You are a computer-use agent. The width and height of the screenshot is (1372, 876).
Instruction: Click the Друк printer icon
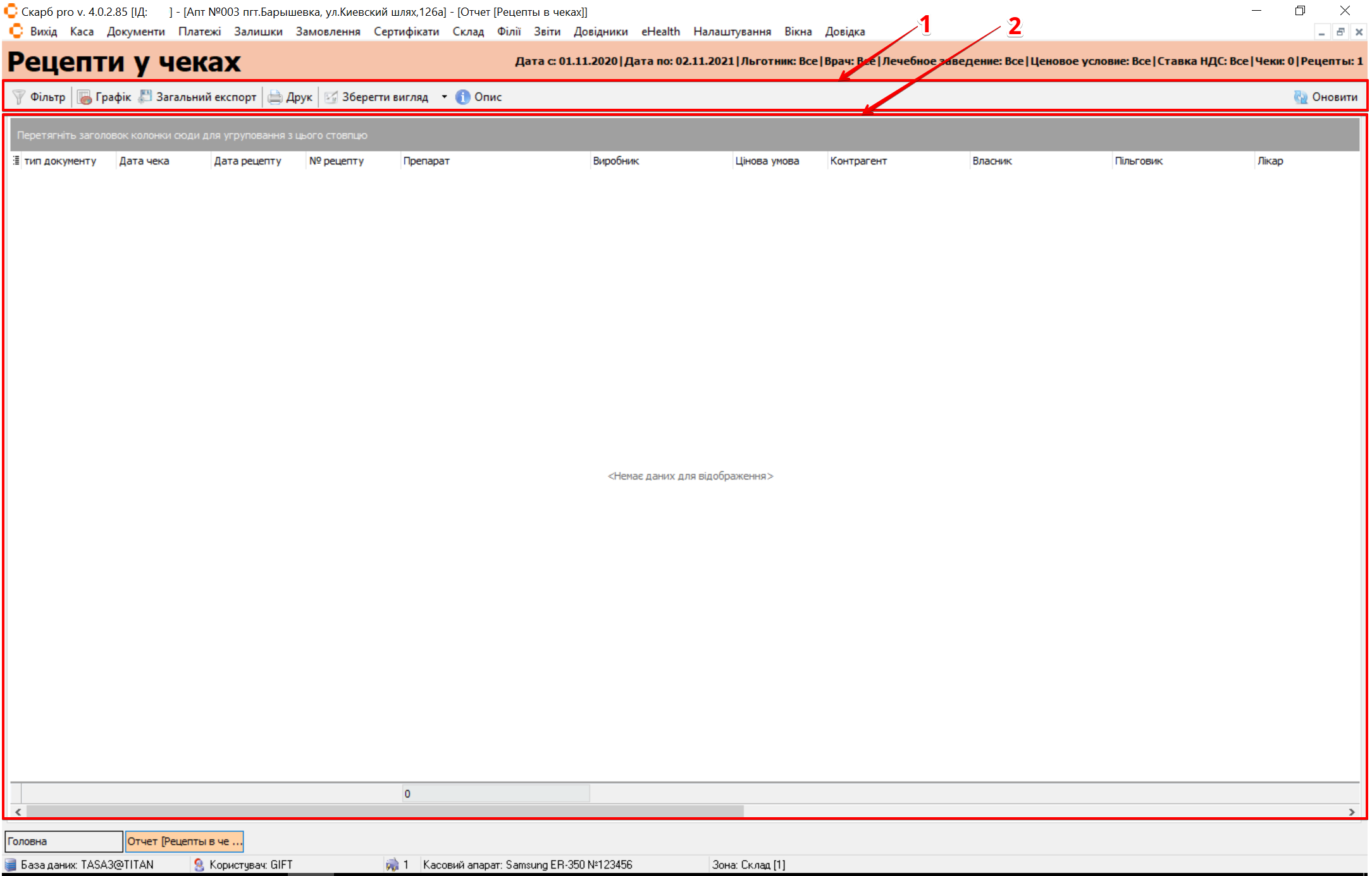click(275, 97)
